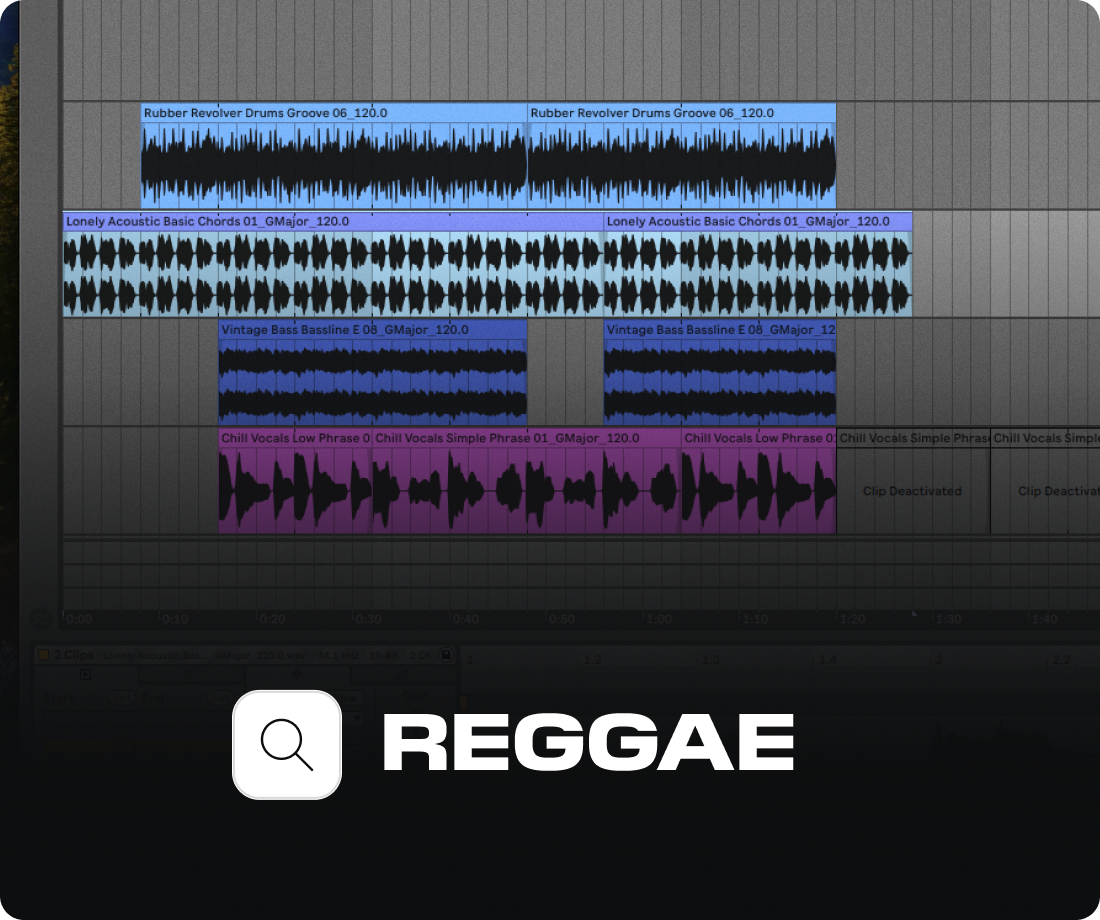Click the 0:30 mark on the time ruler
The image size is (1100, 920).
point(370,618)
